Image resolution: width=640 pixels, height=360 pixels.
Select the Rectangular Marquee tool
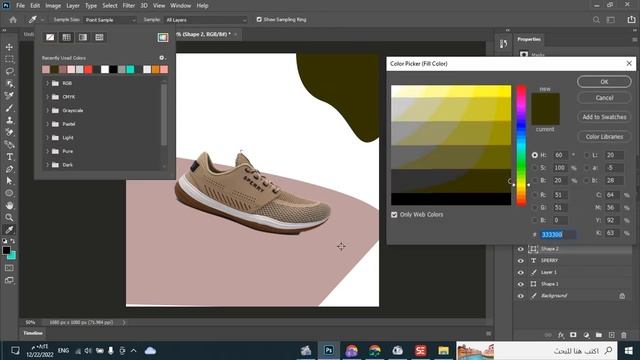click(9, 59)
